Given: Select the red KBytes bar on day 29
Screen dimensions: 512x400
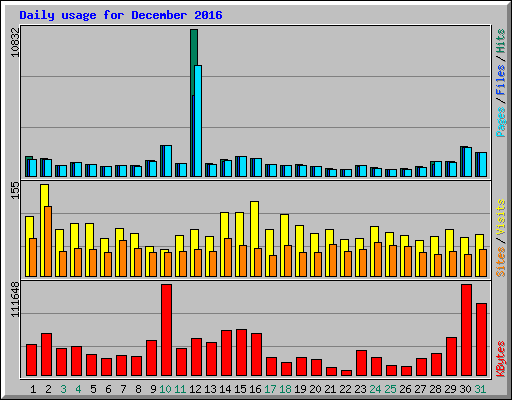Looking at the screenshot, I should point(451,357).
